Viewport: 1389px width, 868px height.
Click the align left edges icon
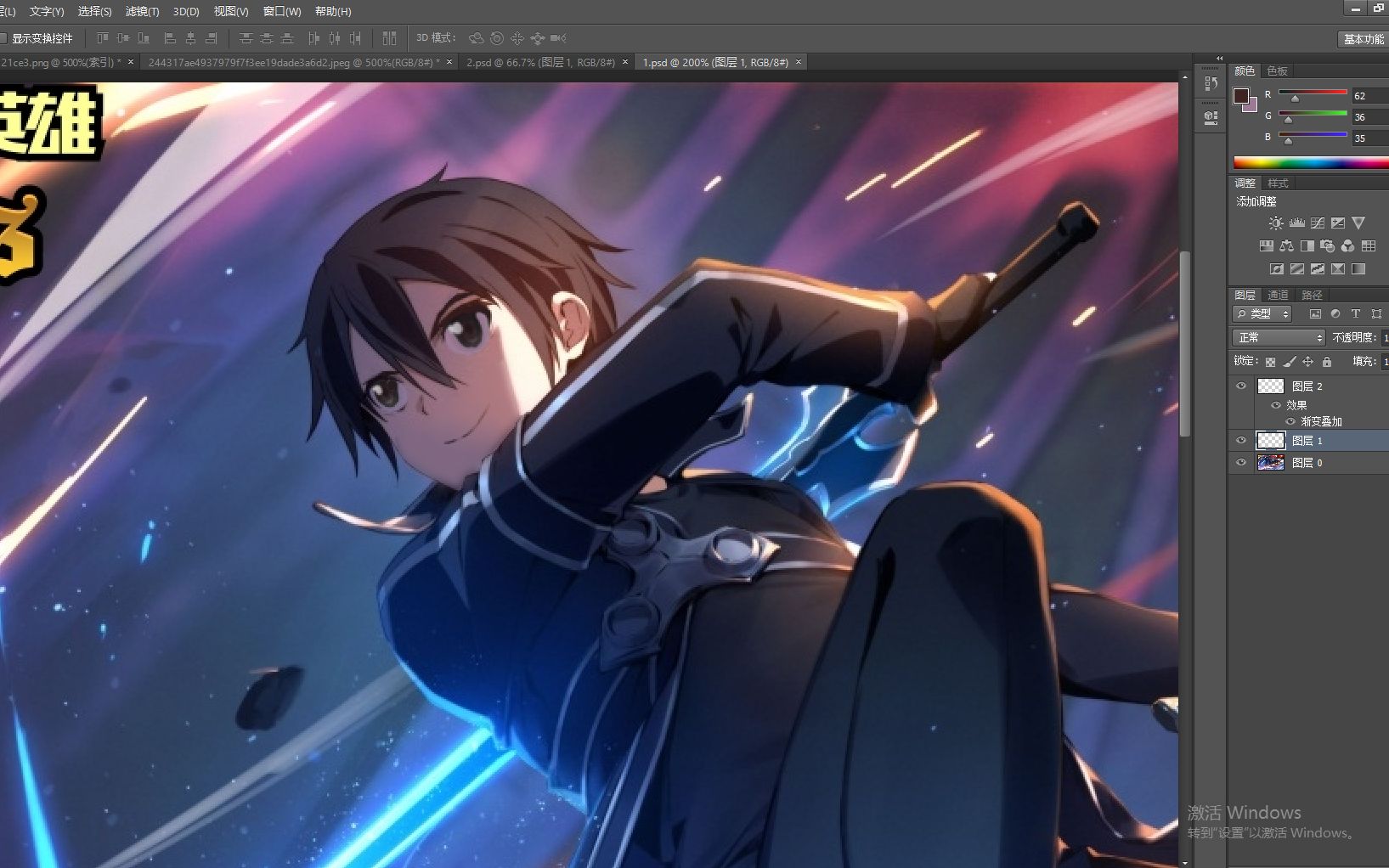tap(170, 38)
